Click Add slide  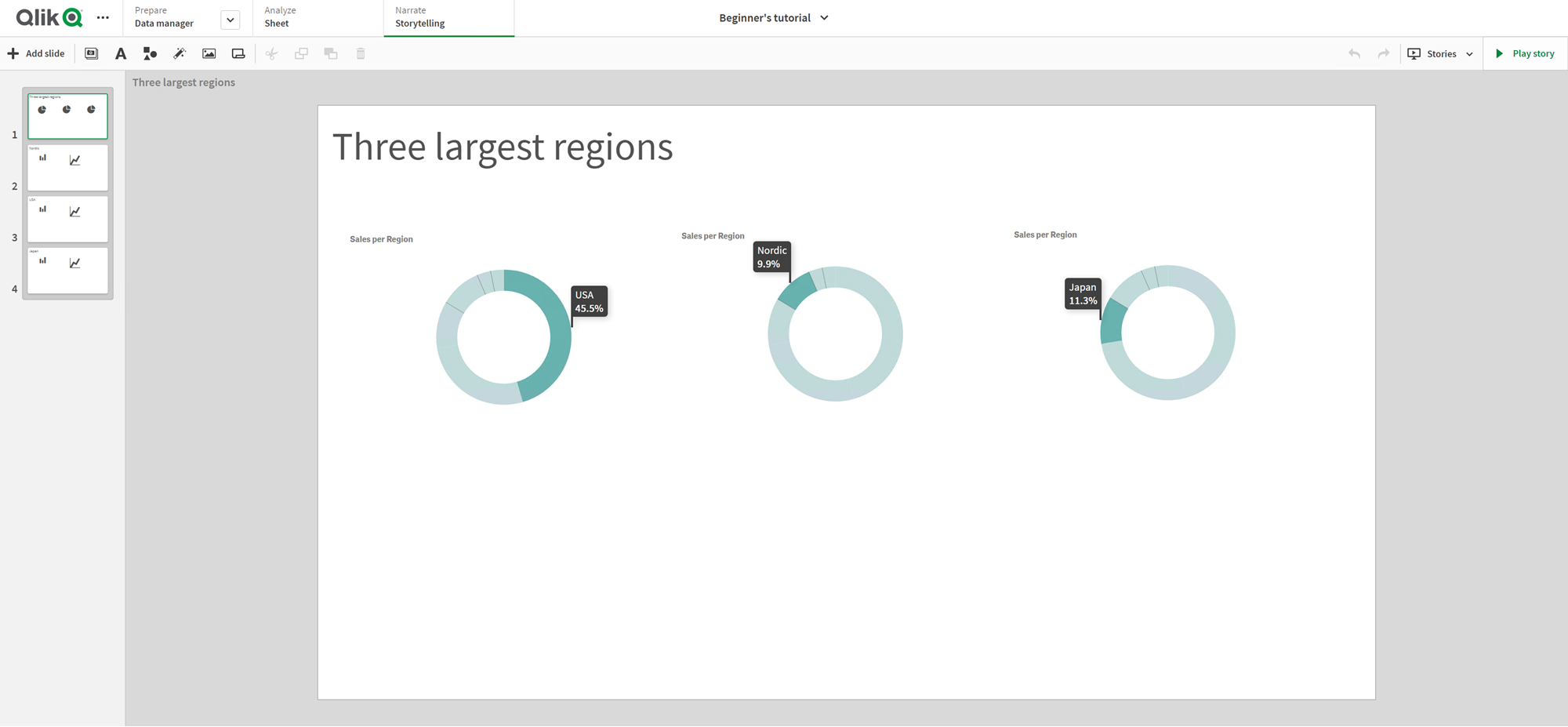pos(36,53)
